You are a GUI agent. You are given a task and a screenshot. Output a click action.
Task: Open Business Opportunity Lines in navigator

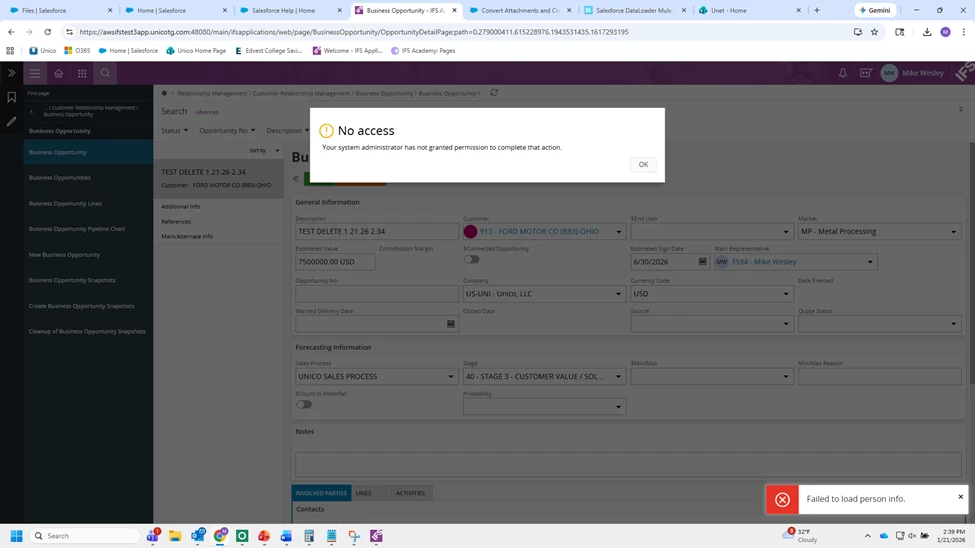pos(65,203)
